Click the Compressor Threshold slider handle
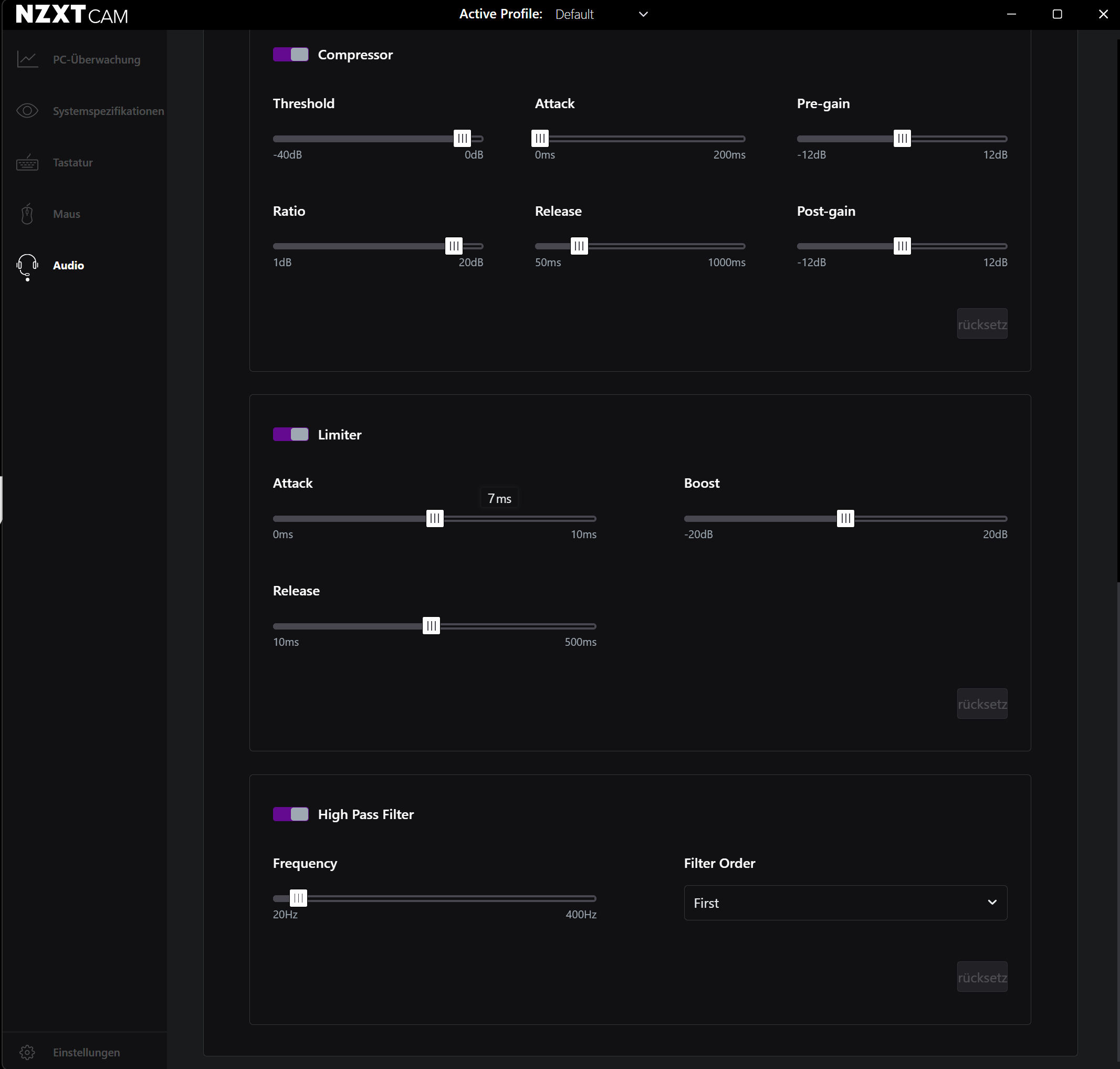The image size is (1120, 1069). [462, 138]
